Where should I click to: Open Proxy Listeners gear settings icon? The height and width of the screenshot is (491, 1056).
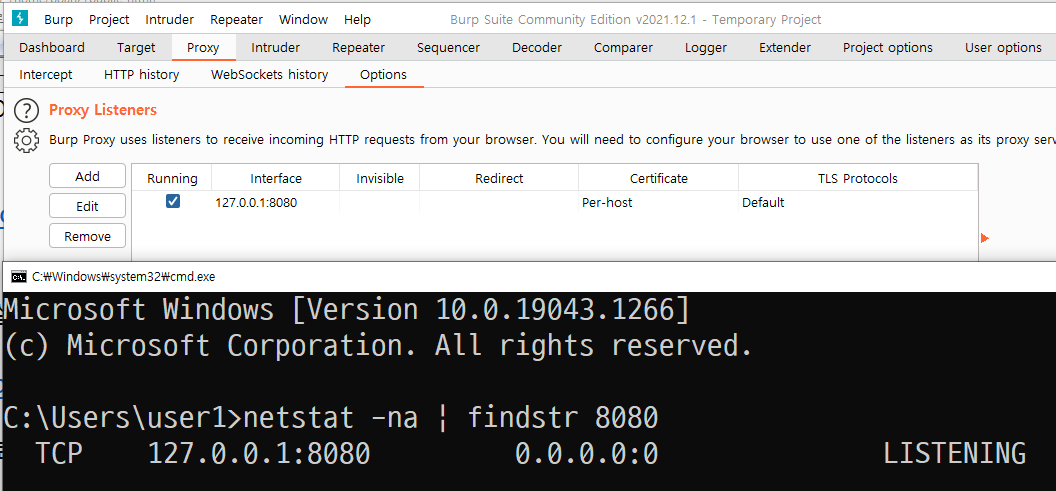point(26,140)
